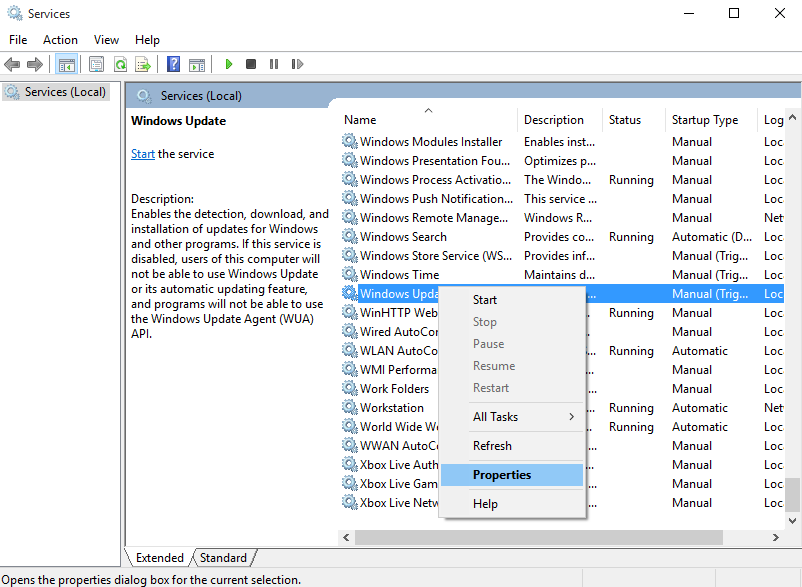Click the Pause Service toolbar icon

(x=274, y=64)
